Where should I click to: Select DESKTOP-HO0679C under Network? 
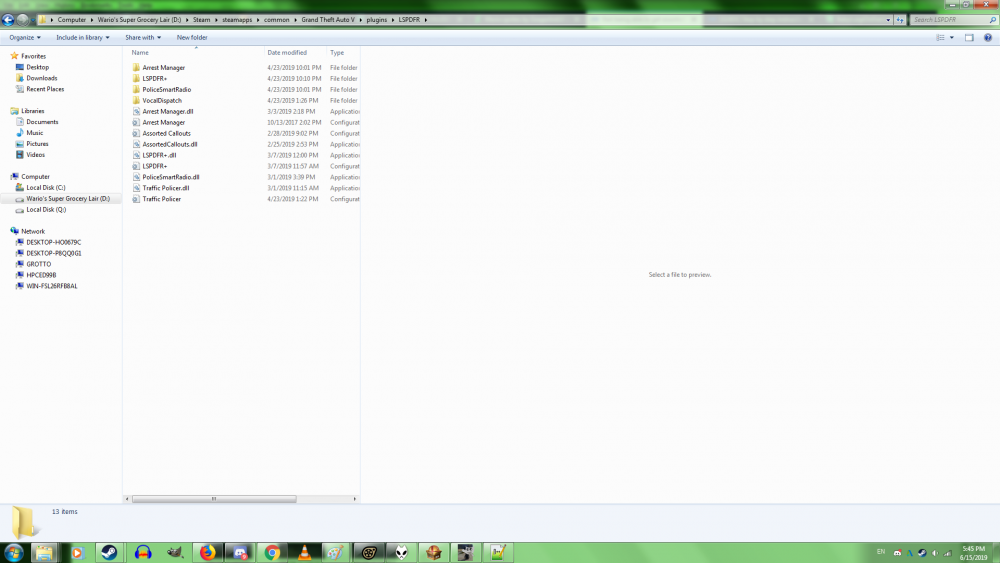[x=54, y=242]
